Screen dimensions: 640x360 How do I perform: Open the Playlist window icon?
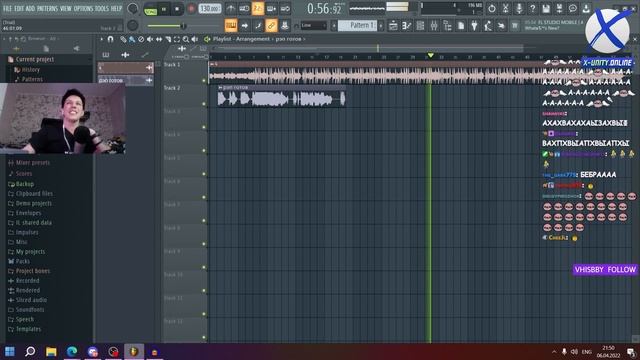click(393, 26)
